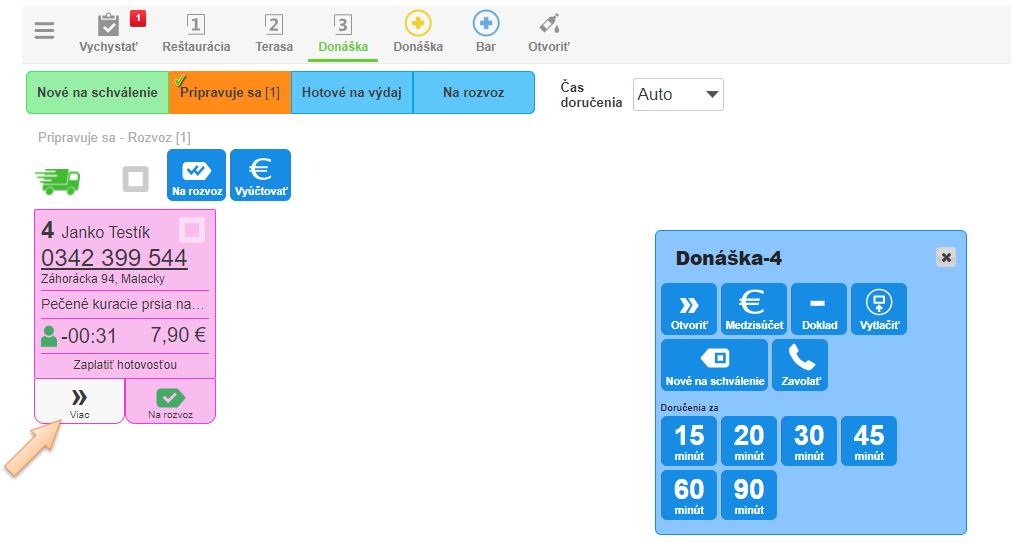
Task: Click the Vytlačiť print icon
Action: click(878, 309)
